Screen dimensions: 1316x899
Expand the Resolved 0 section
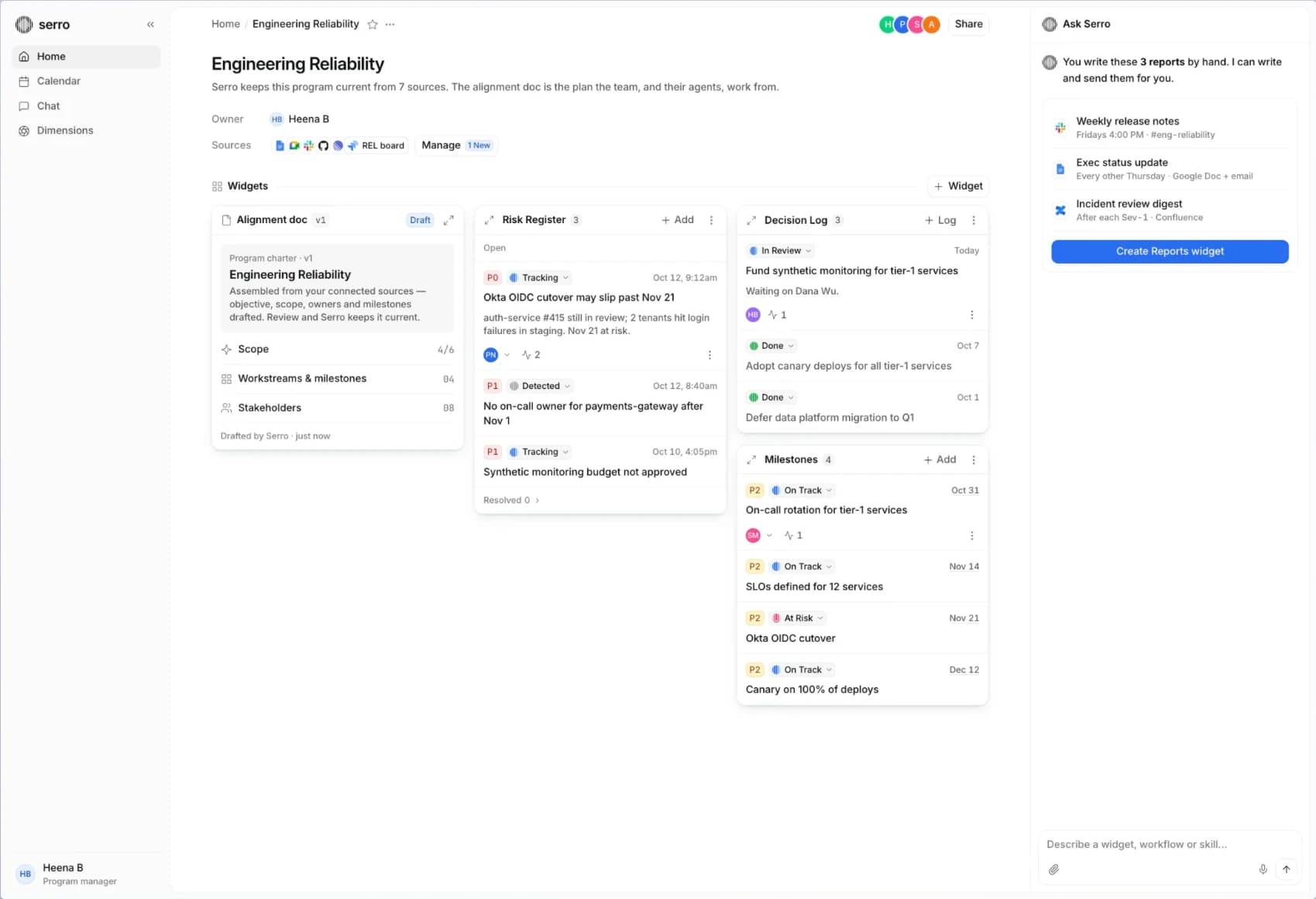pos(511,500)
